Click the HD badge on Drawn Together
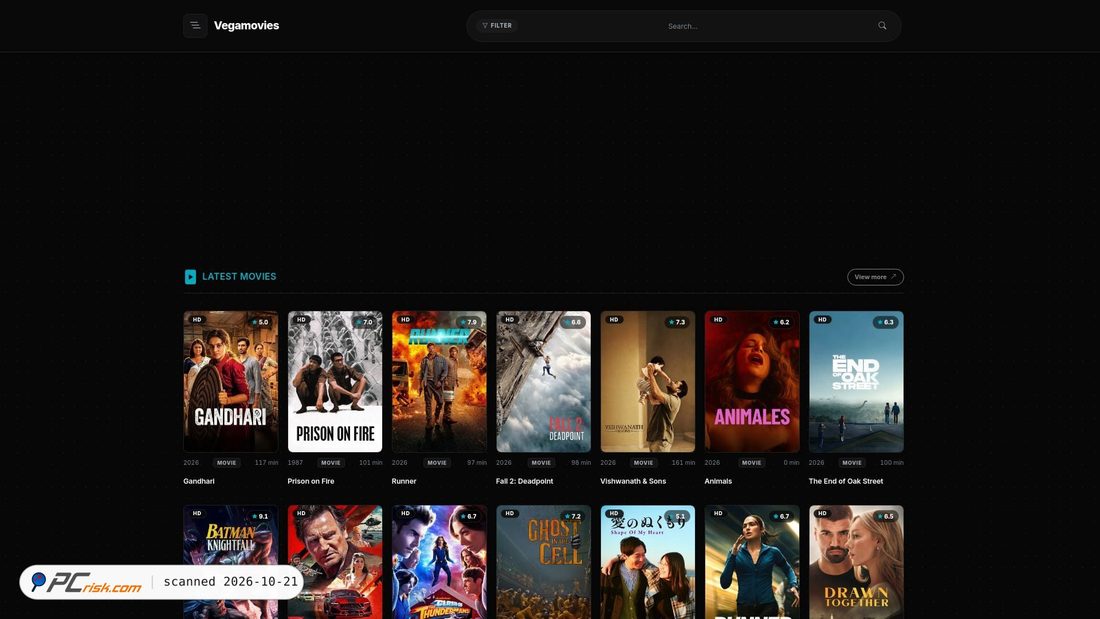 pos(822,513)
